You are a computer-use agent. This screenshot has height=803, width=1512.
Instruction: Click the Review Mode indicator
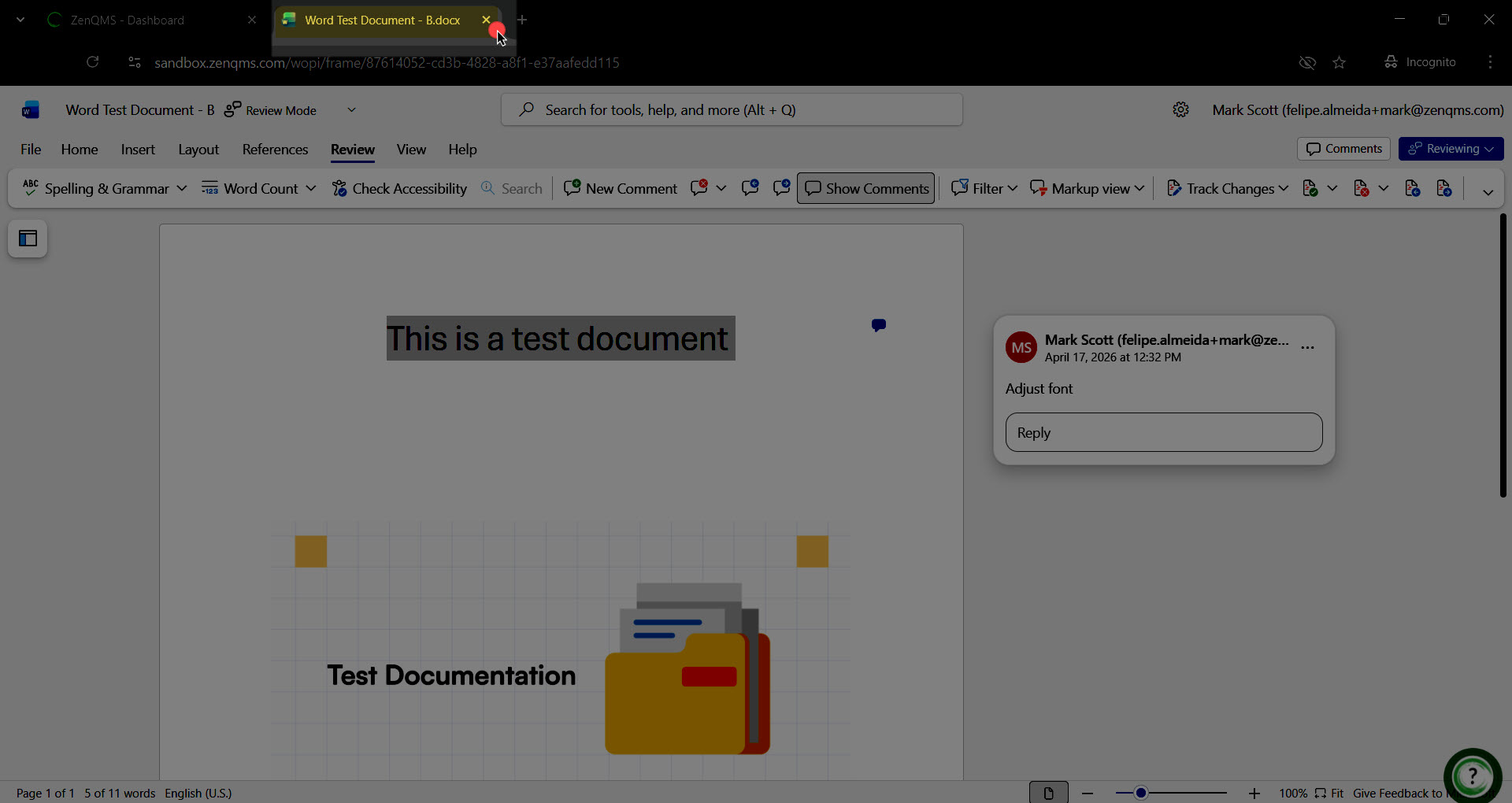270,110
